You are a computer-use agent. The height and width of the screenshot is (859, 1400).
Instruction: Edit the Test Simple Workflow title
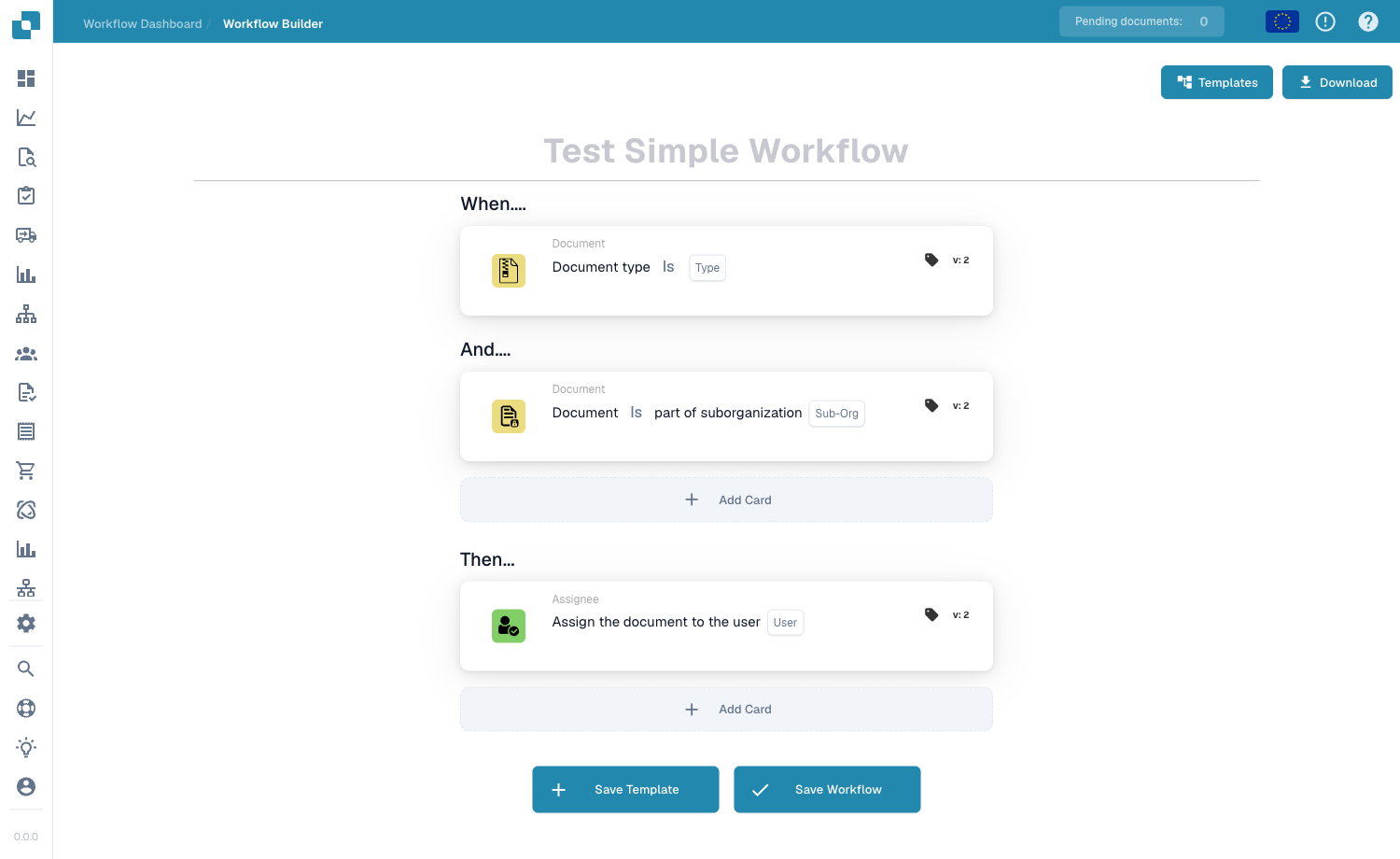[x=726, y=151]
